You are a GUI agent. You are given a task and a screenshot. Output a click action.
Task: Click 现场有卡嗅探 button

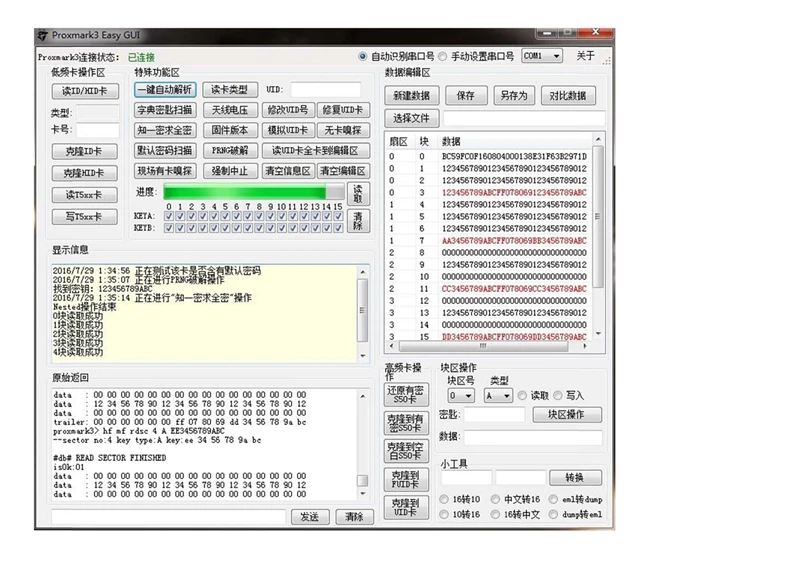click(x=165, y=171)
